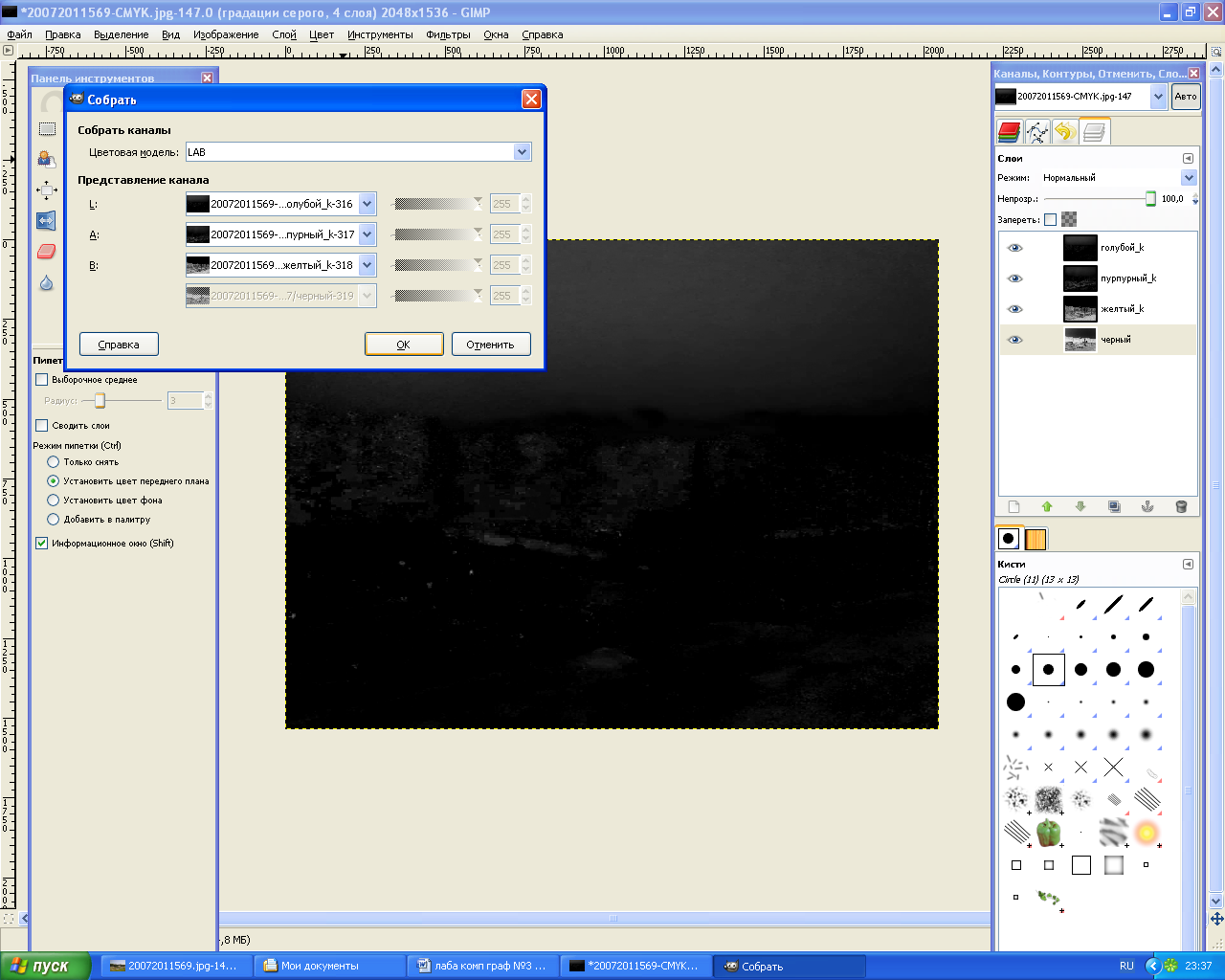
Task: Click the navigation cross icon at canvas corner
Action: click(x=1216, y=919)
